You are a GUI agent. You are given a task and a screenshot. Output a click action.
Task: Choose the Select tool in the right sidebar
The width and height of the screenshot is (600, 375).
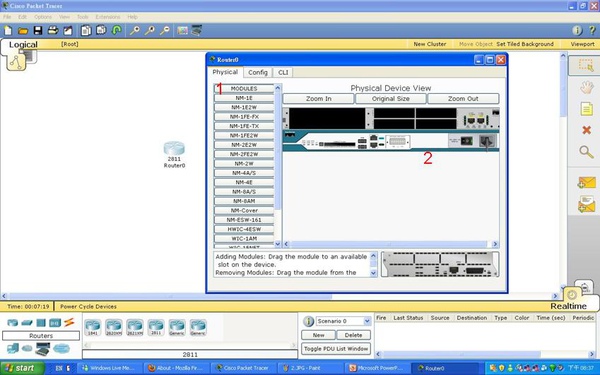586,65
